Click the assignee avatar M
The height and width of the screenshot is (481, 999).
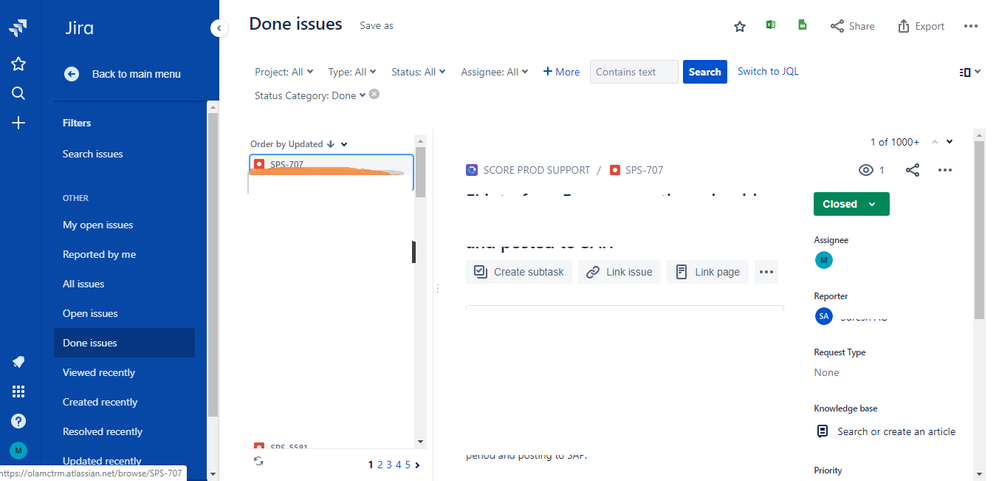[823, 260]
